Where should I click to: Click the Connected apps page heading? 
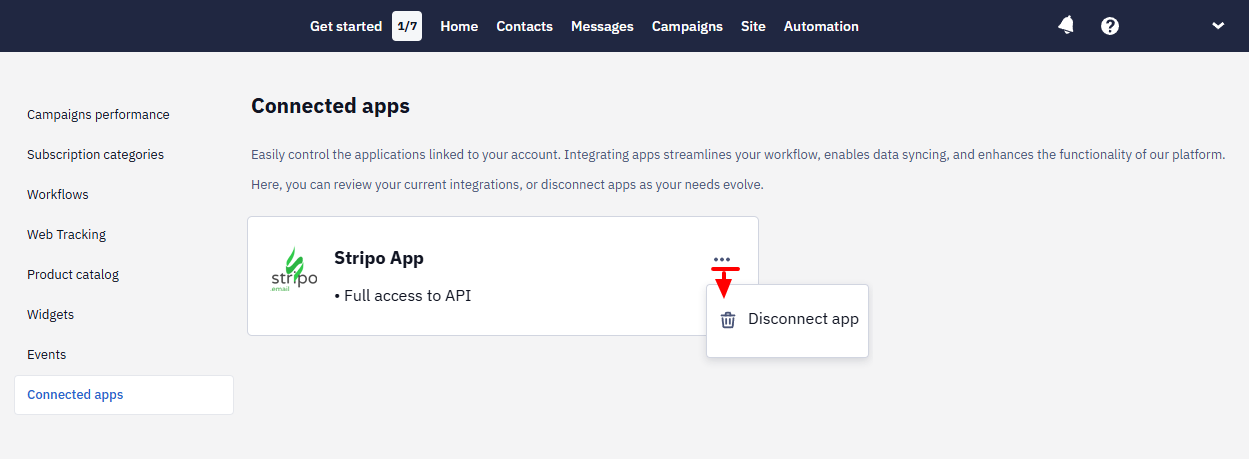330,106
